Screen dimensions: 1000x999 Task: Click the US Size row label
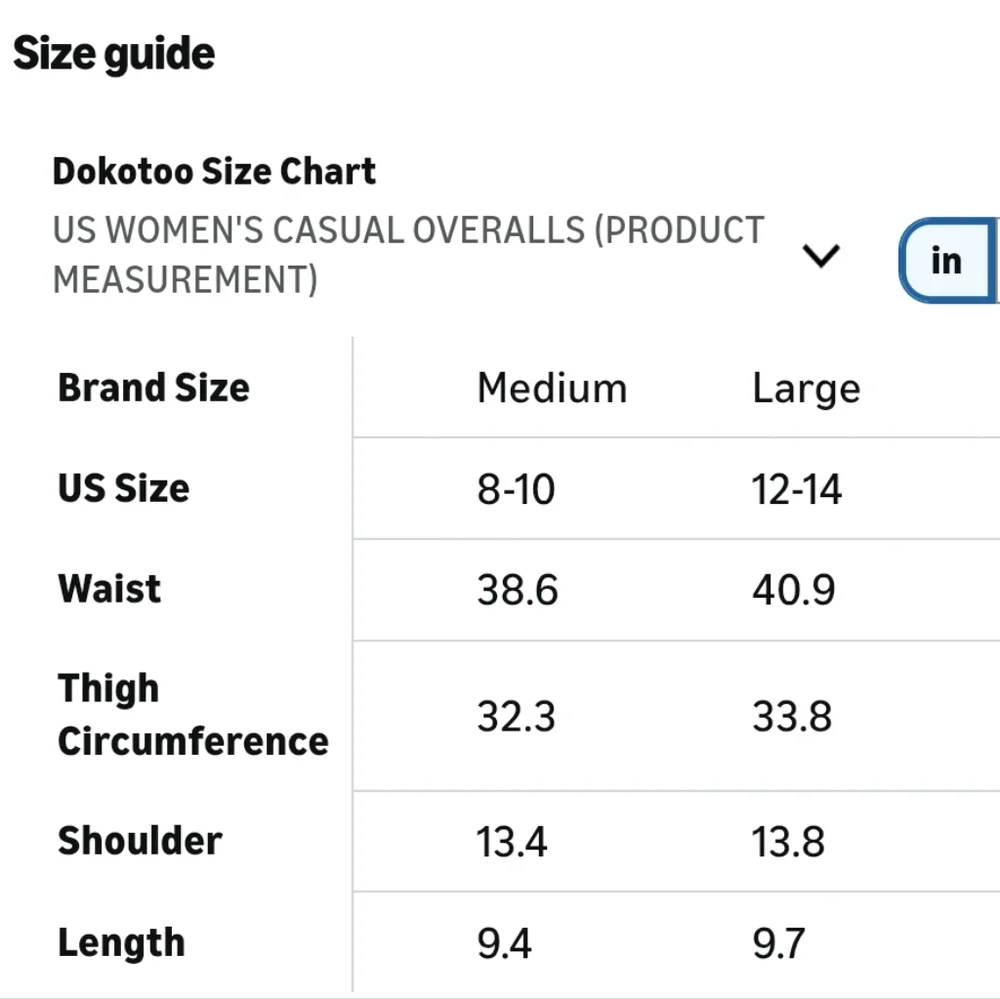pyautogui.click(x=123, y=489)
